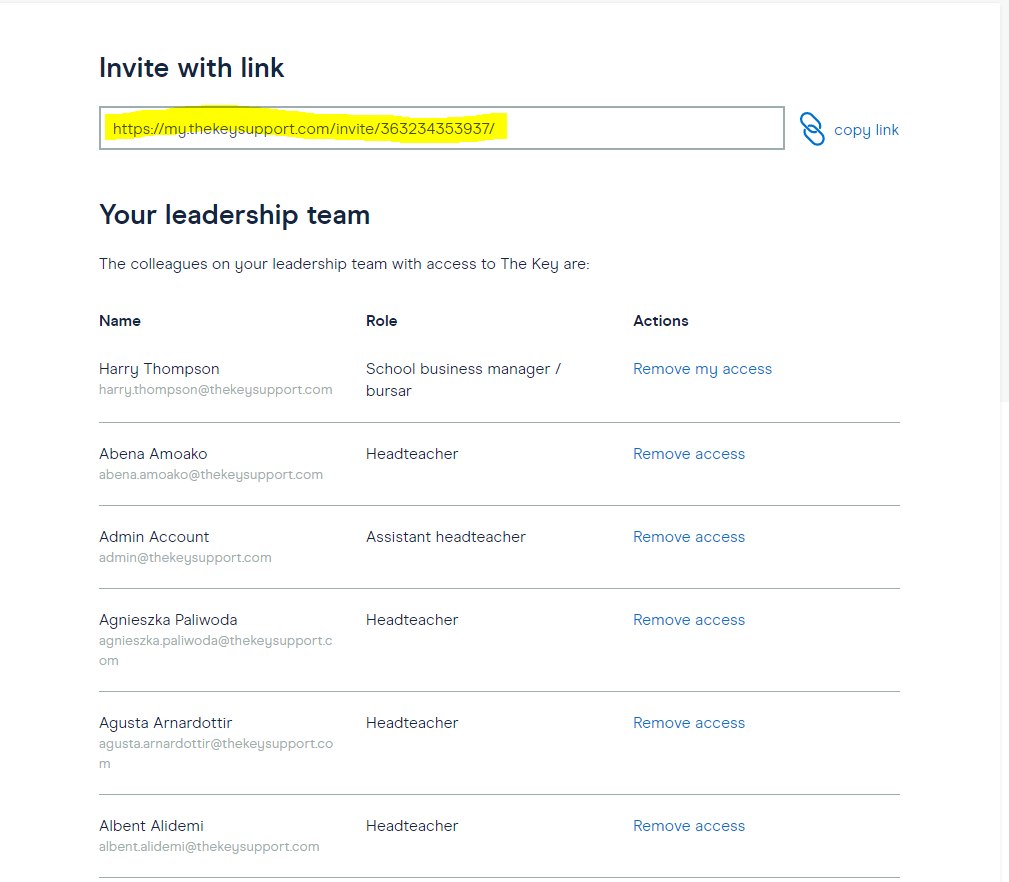Click the Albent Alidemi name

coord(151,826)
